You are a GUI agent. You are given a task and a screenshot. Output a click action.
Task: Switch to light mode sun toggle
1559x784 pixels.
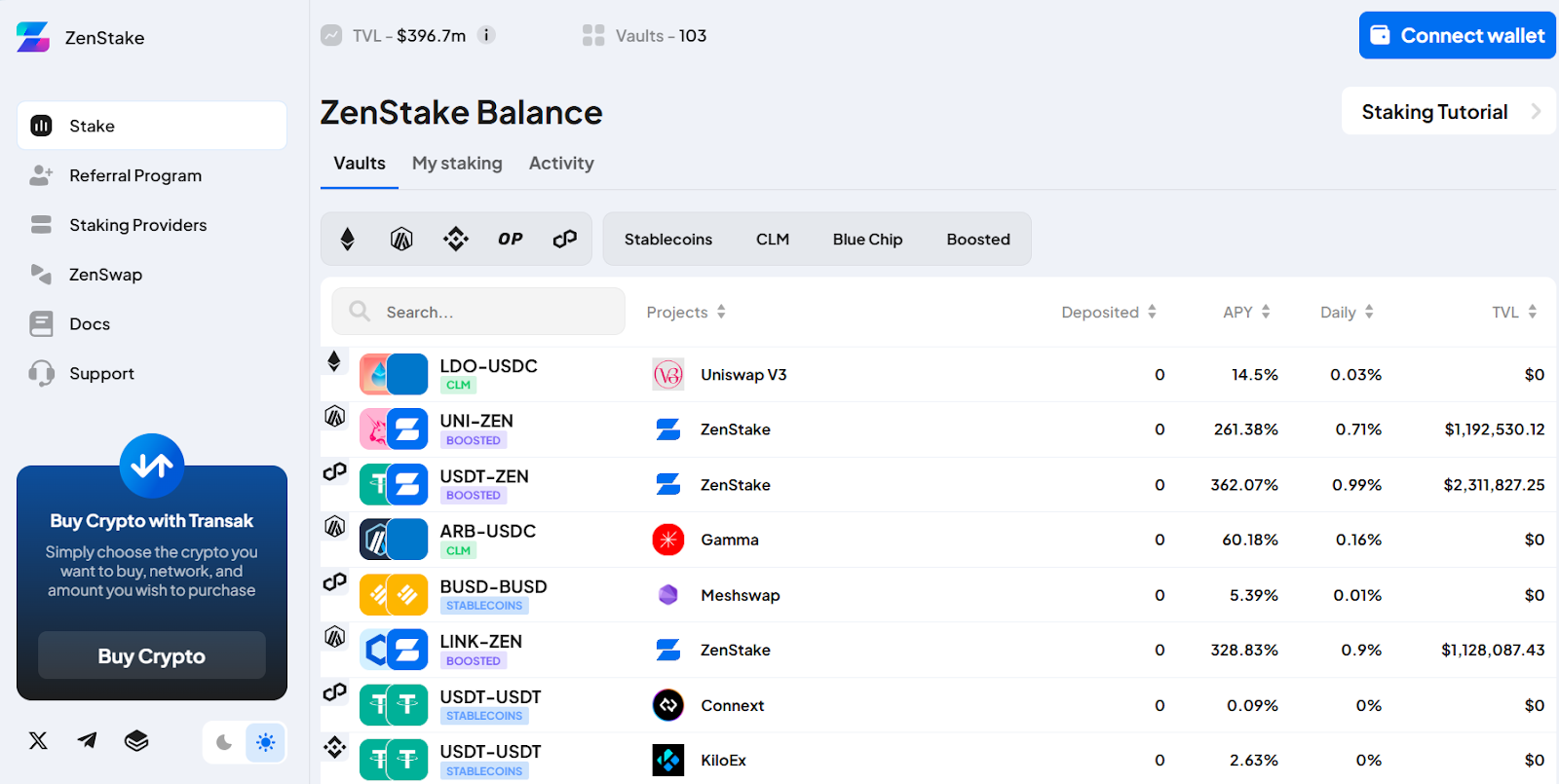tap(265, 742)
